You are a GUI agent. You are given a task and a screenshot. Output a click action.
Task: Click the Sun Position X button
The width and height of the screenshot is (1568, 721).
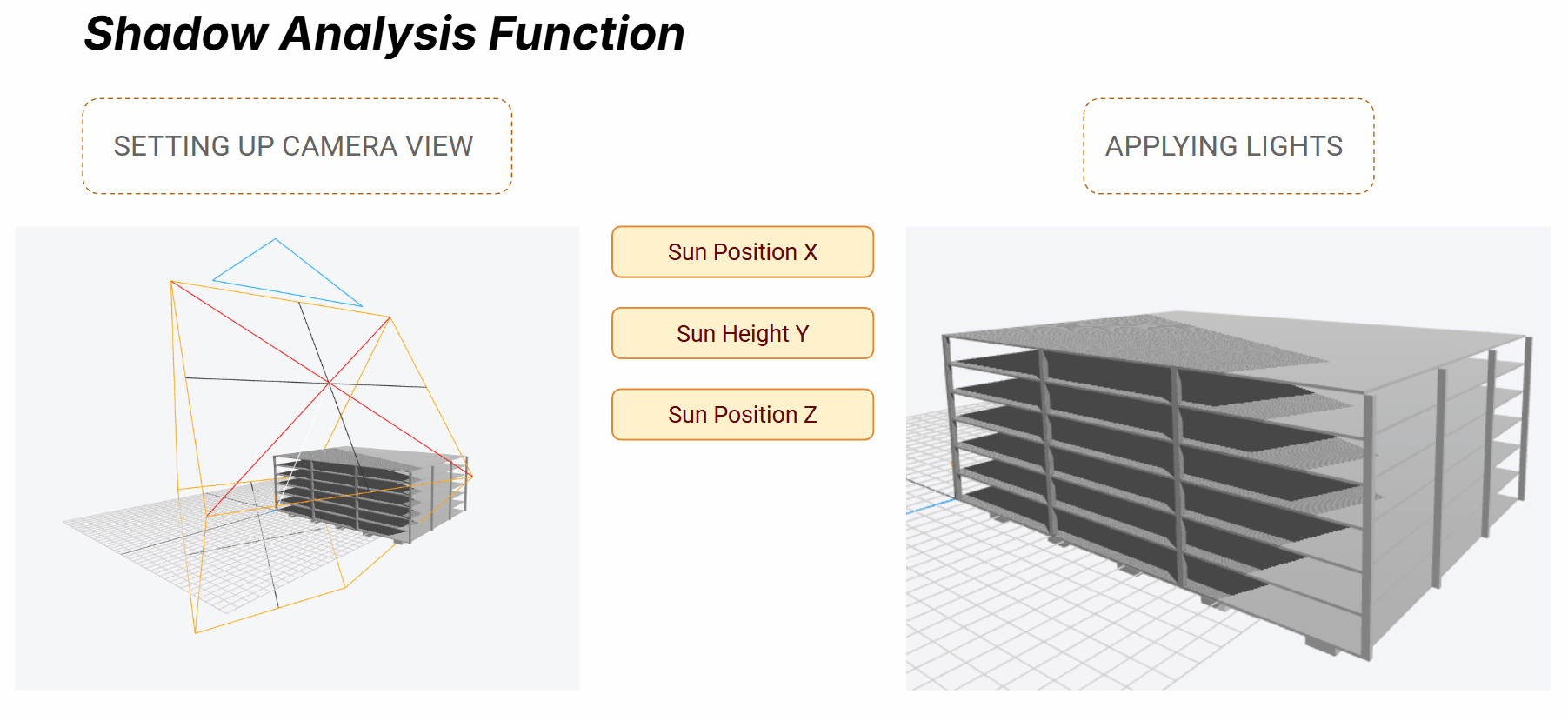tap(742, 252)
